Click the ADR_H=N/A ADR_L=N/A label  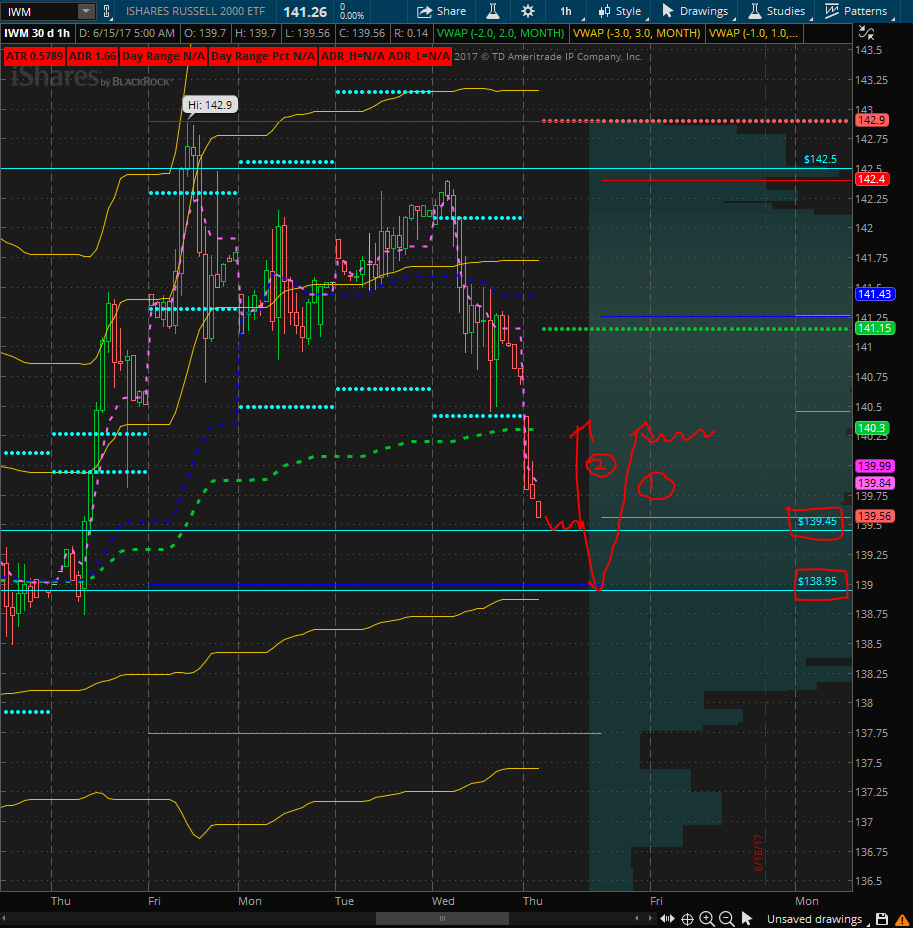[x=385, y=56]
